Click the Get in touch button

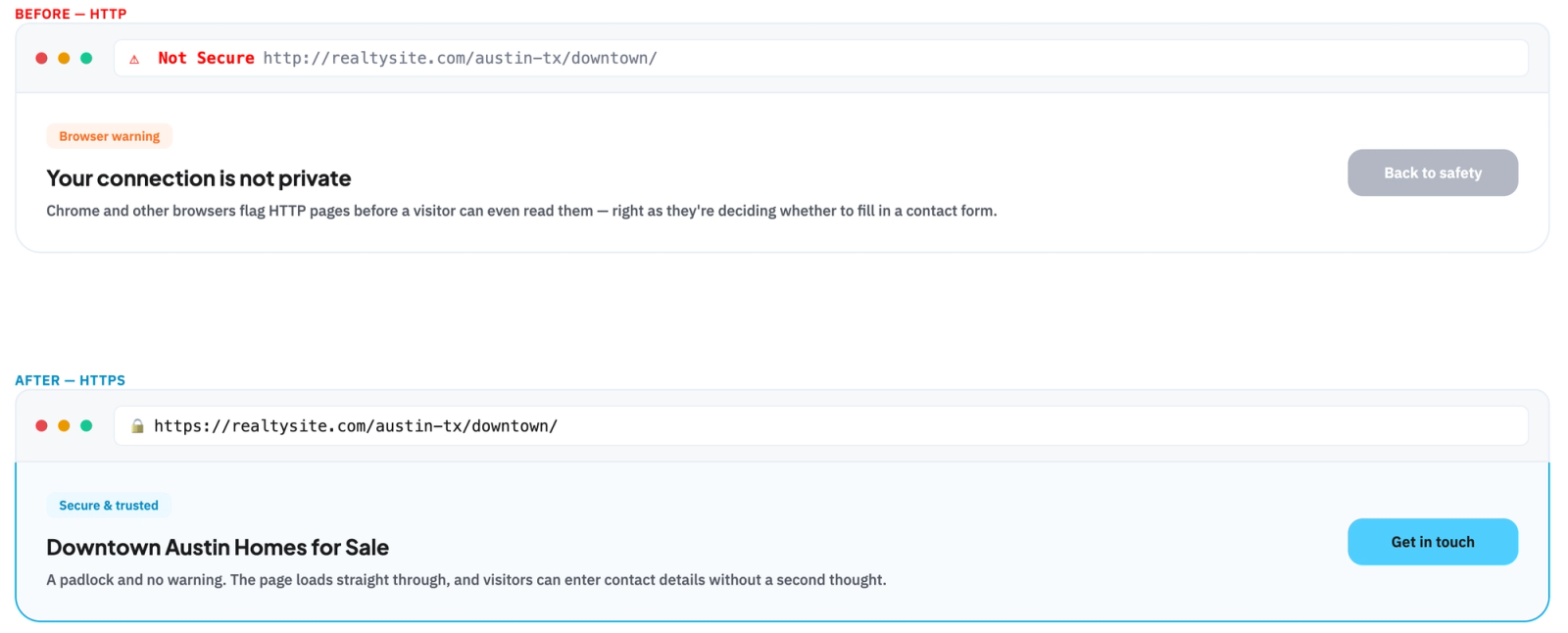pyautogui.click(x=1433, y=542)
